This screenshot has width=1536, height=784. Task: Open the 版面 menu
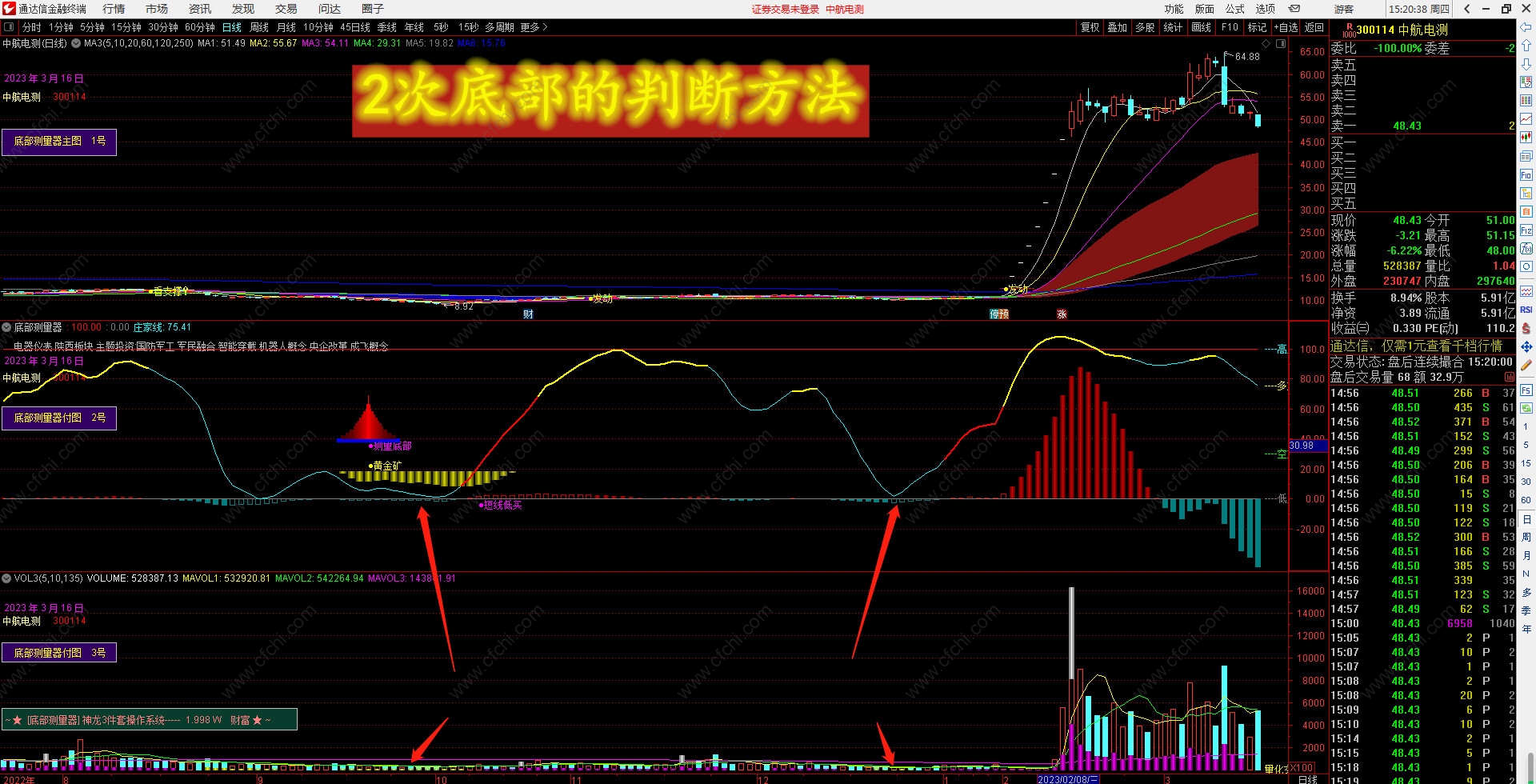click(1205, 9)
